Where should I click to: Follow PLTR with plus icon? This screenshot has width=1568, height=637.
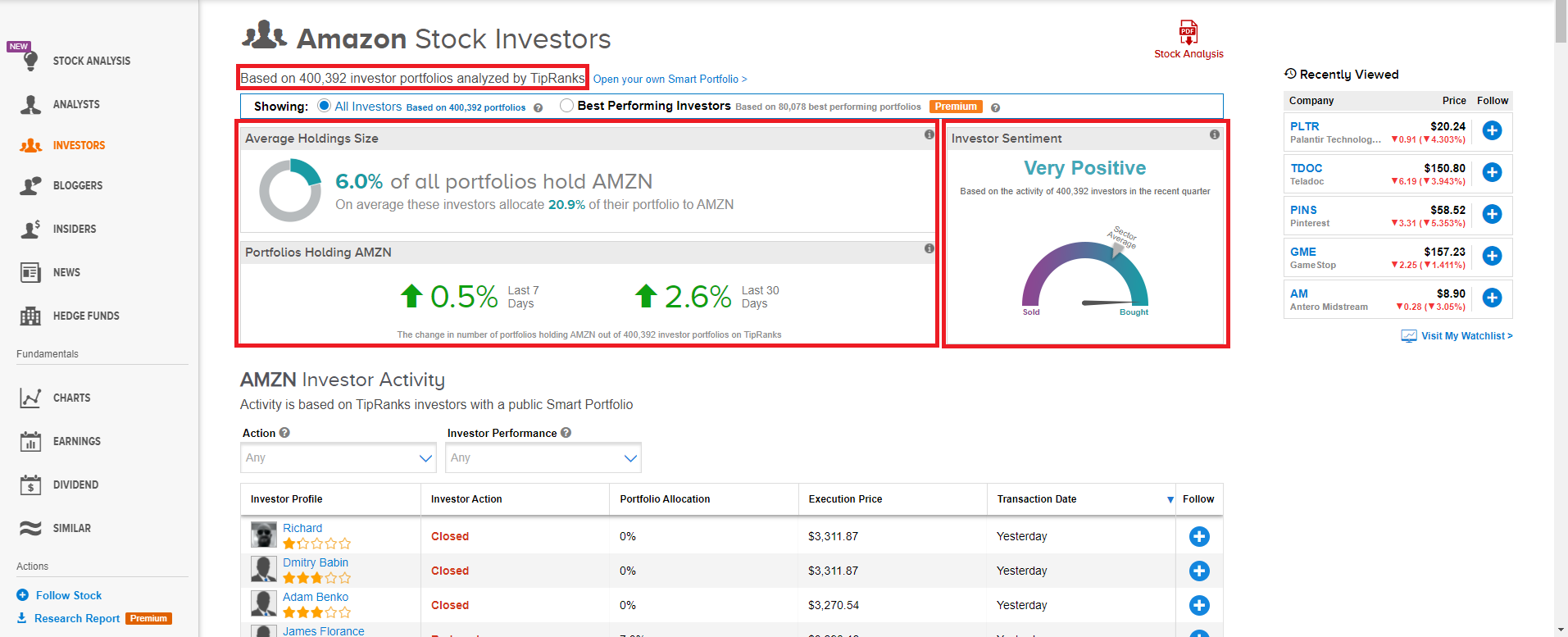[x=1492, y=130]
